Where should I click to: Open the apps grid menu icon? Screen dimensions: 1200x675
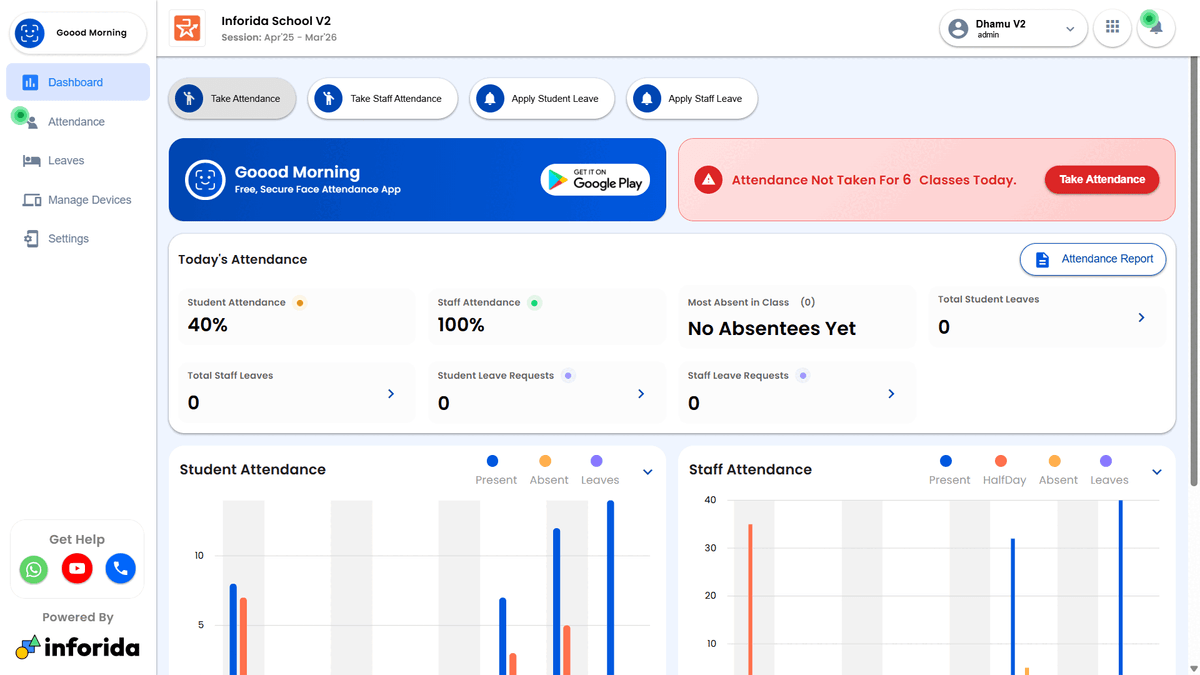coord(1112,28)
